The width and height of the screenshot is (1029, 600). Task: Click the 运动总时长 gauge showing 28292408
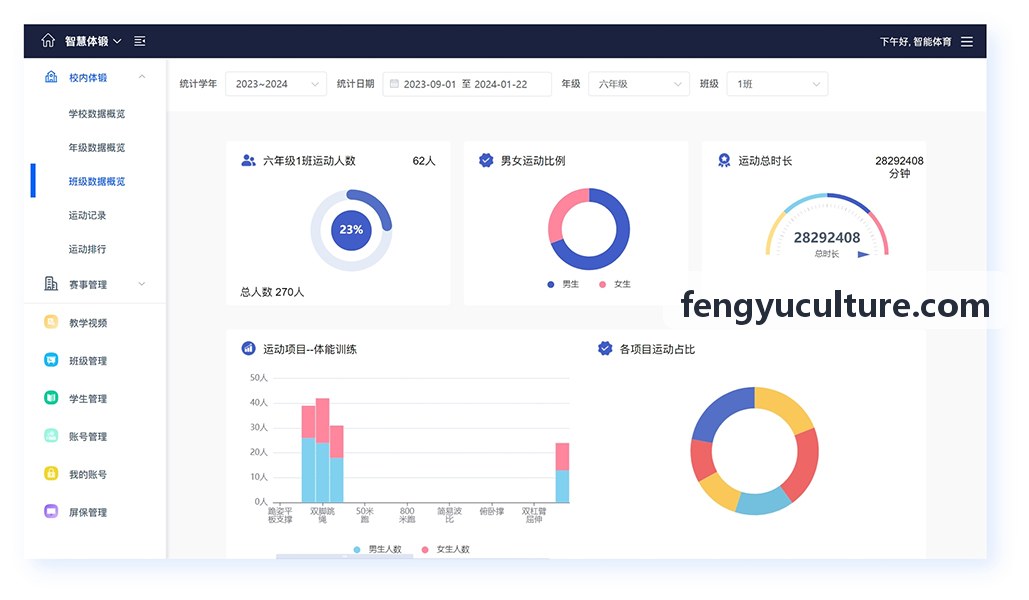tap(827, 226)
